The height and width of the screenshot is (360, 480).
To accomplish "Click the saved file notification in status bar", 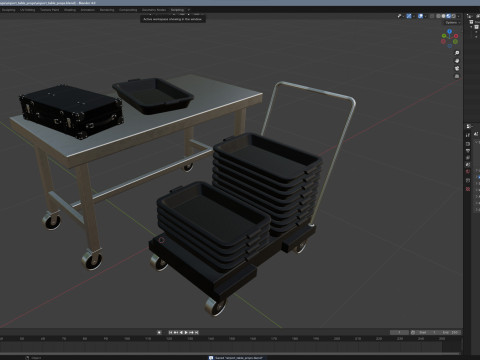I will (237, 358).
